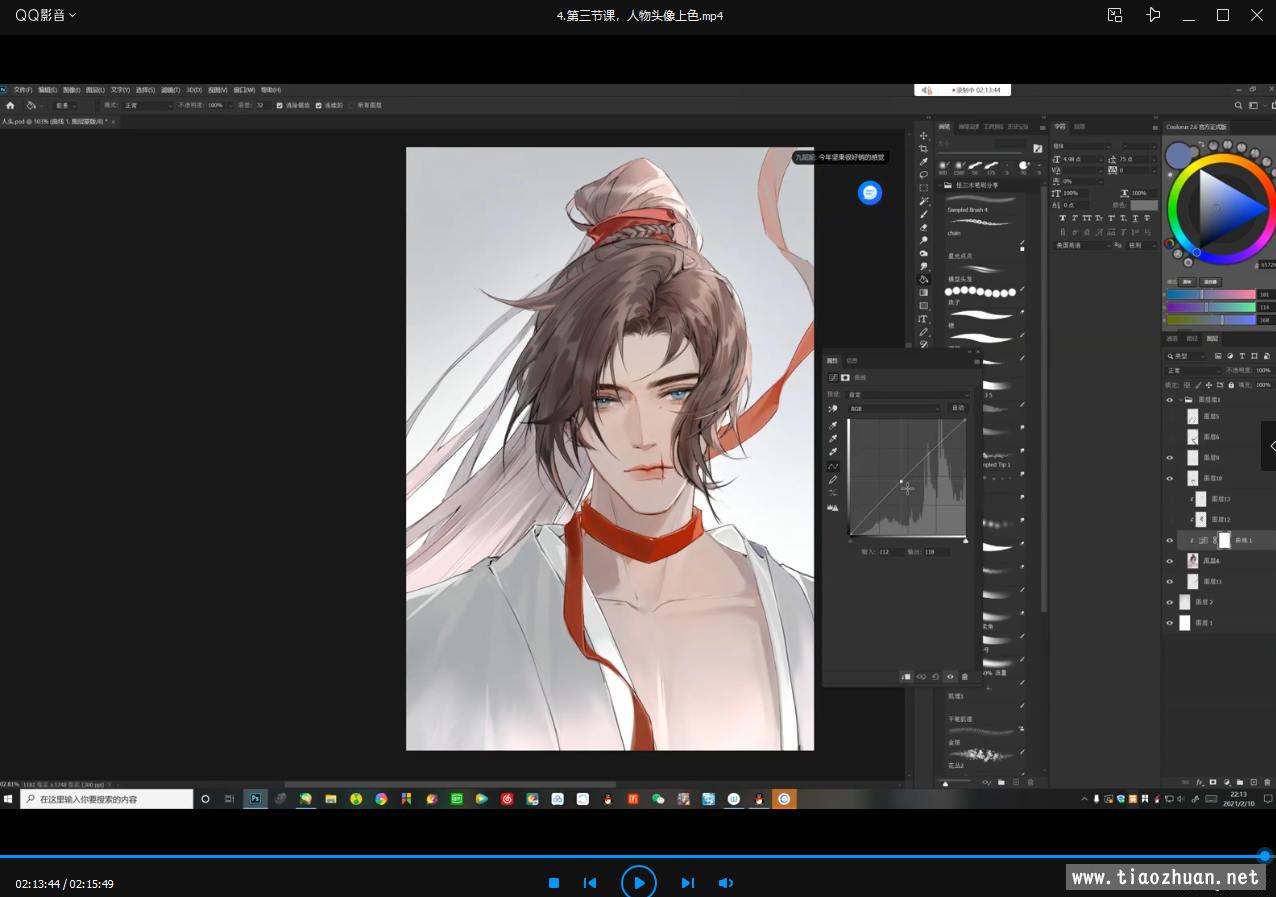The image size is (1276, 897).
Task: Select the Move tool in the toolbar
Action: pyautogui.click(x=924, y=135)
